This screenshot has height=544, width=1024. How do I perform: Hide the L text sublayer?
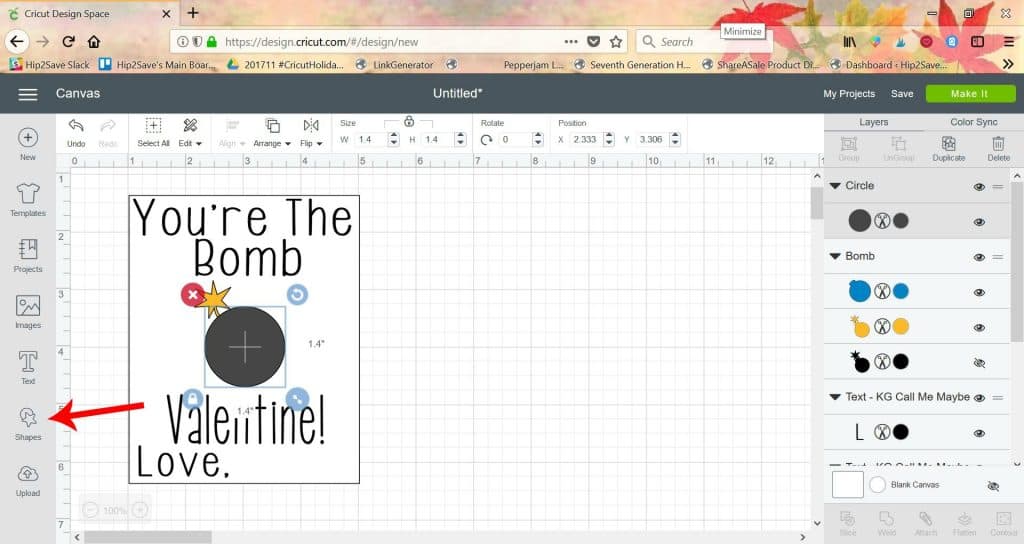978,433
